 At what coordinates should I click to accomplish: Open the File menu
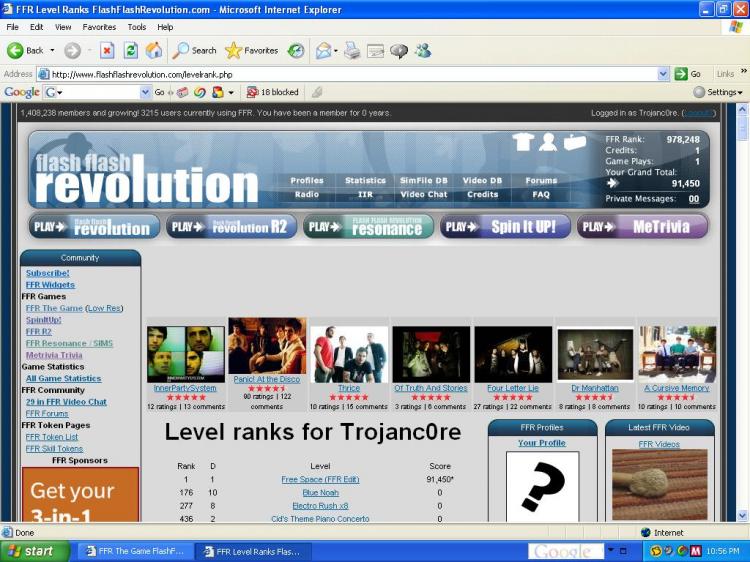(x=12, y=27)
